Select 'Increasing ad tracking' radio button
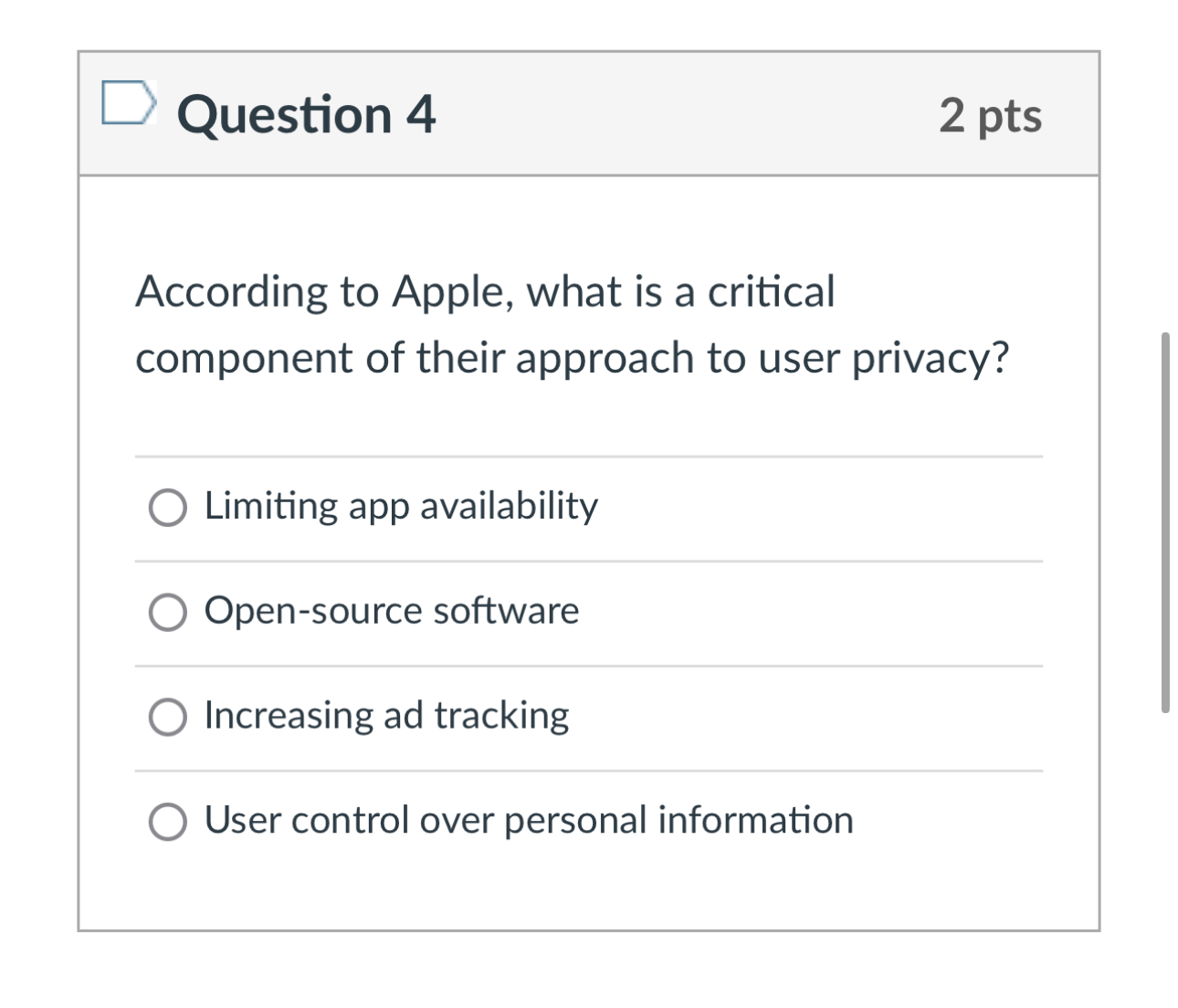 point(167,717)
